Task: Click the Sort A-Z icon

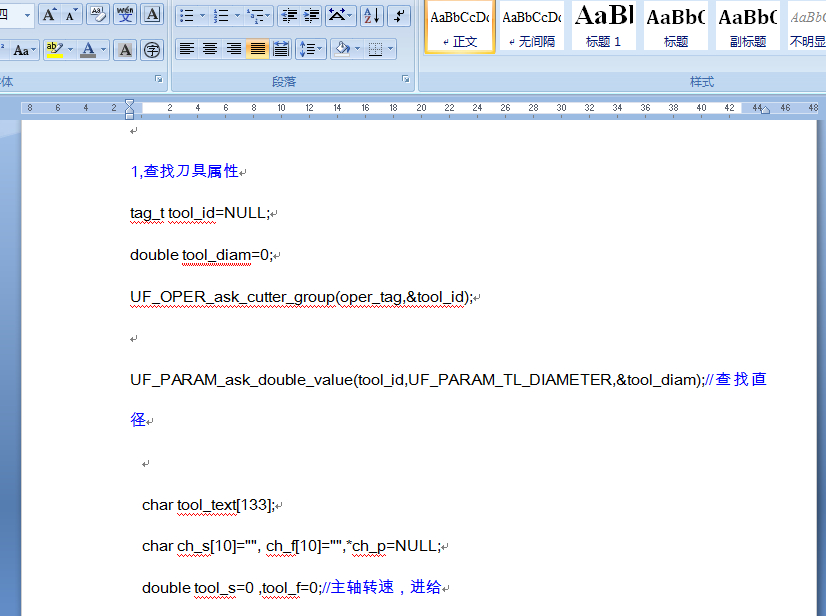Action: click(371, 15)
